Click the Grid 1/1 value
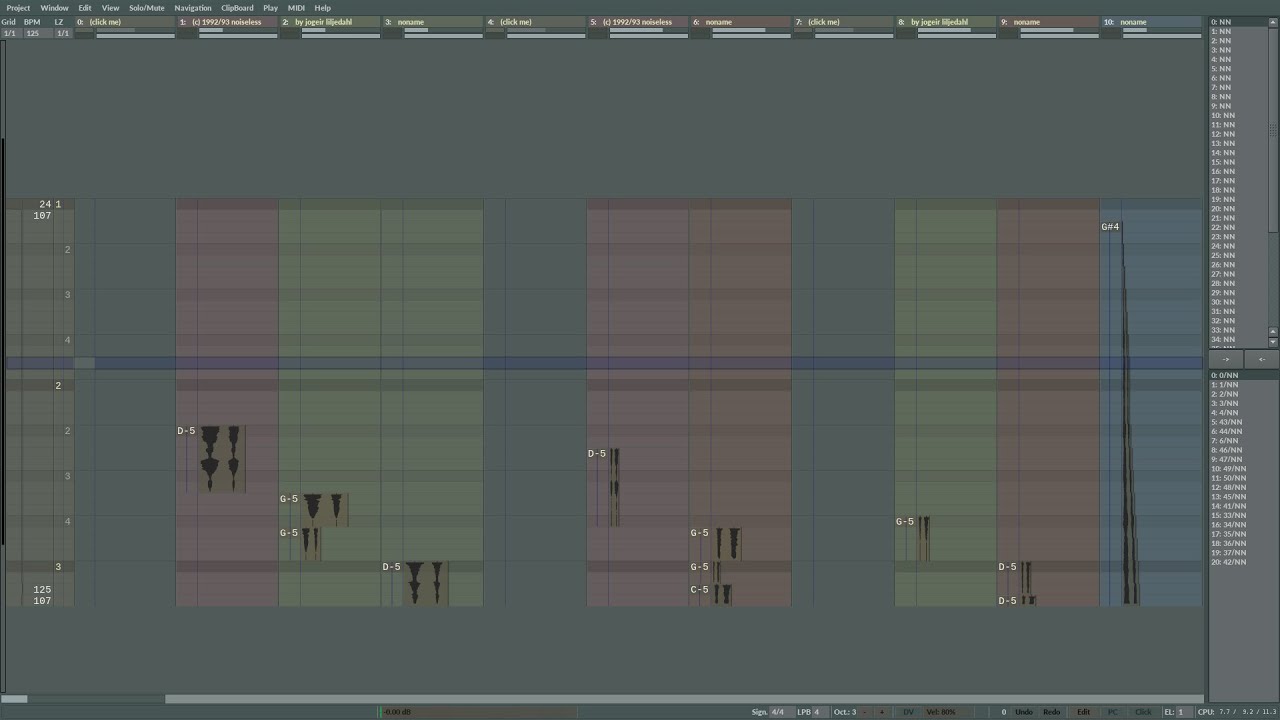Viewport: 1280px width, 720px height. point(9,33)
